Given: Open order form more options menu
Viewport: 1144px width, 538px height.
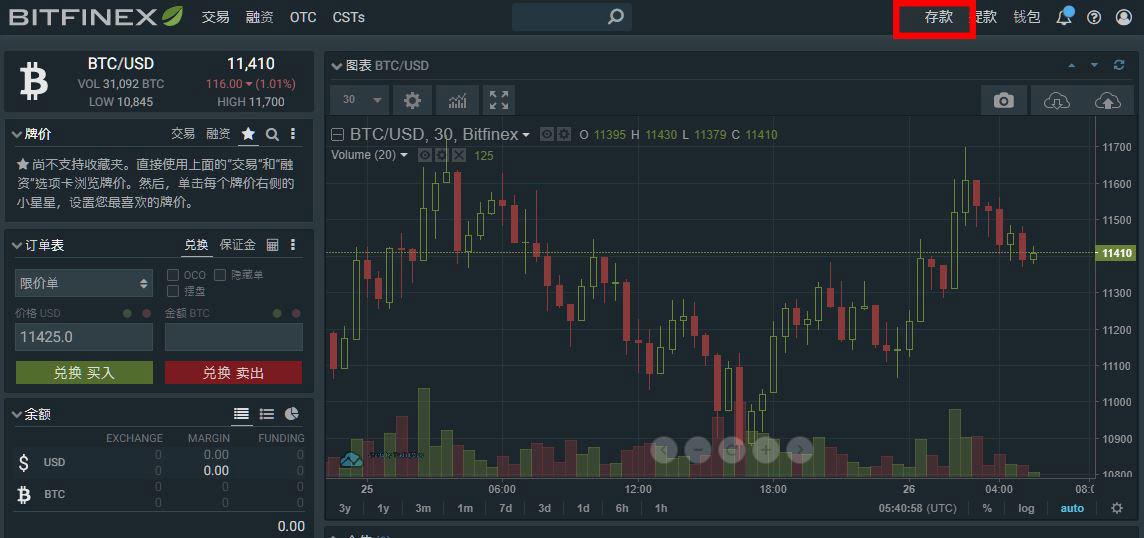Looking at the screenshot, I should 293,245.
